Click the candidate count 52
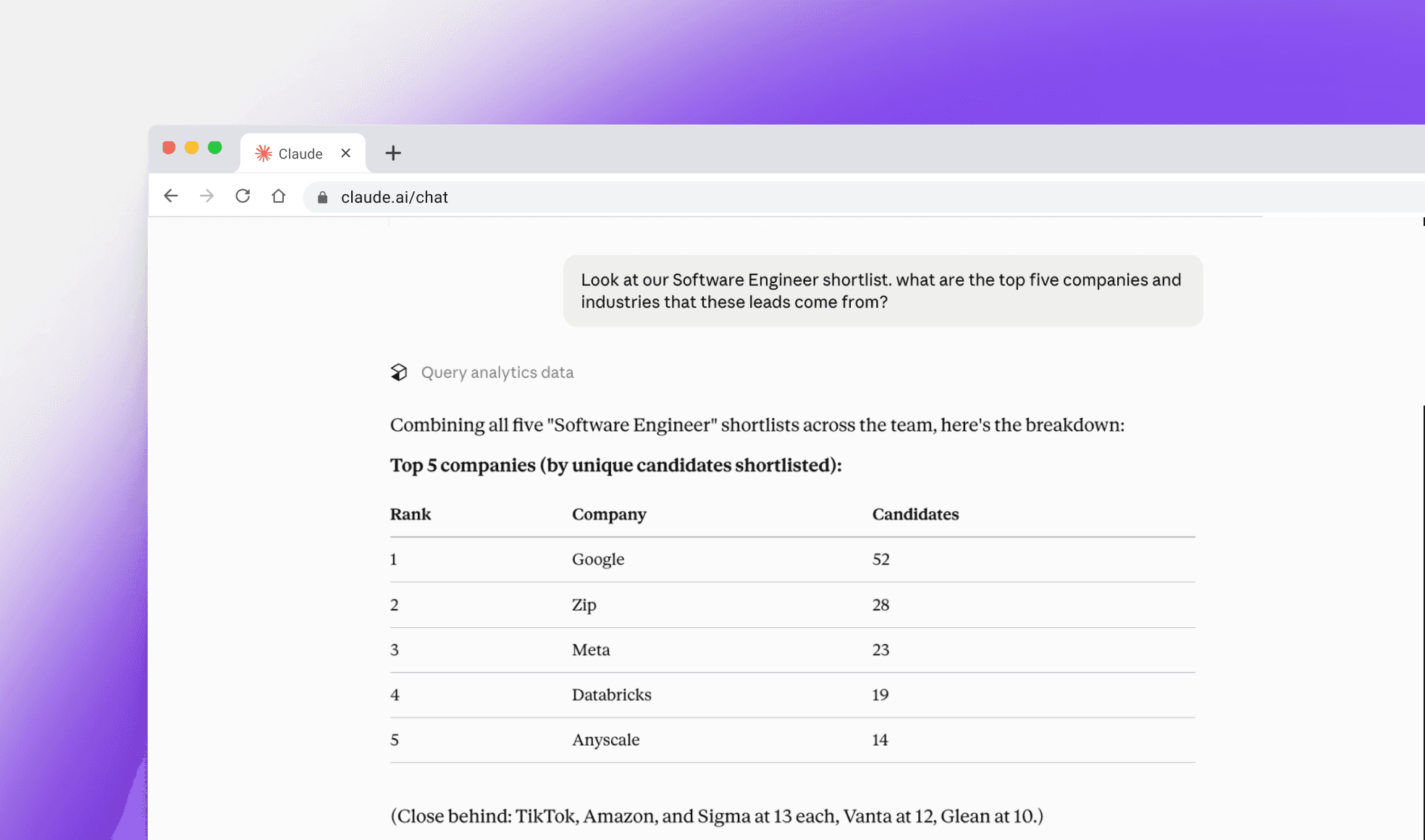Viewport: 1425px width, 840px height. [880, 559]
